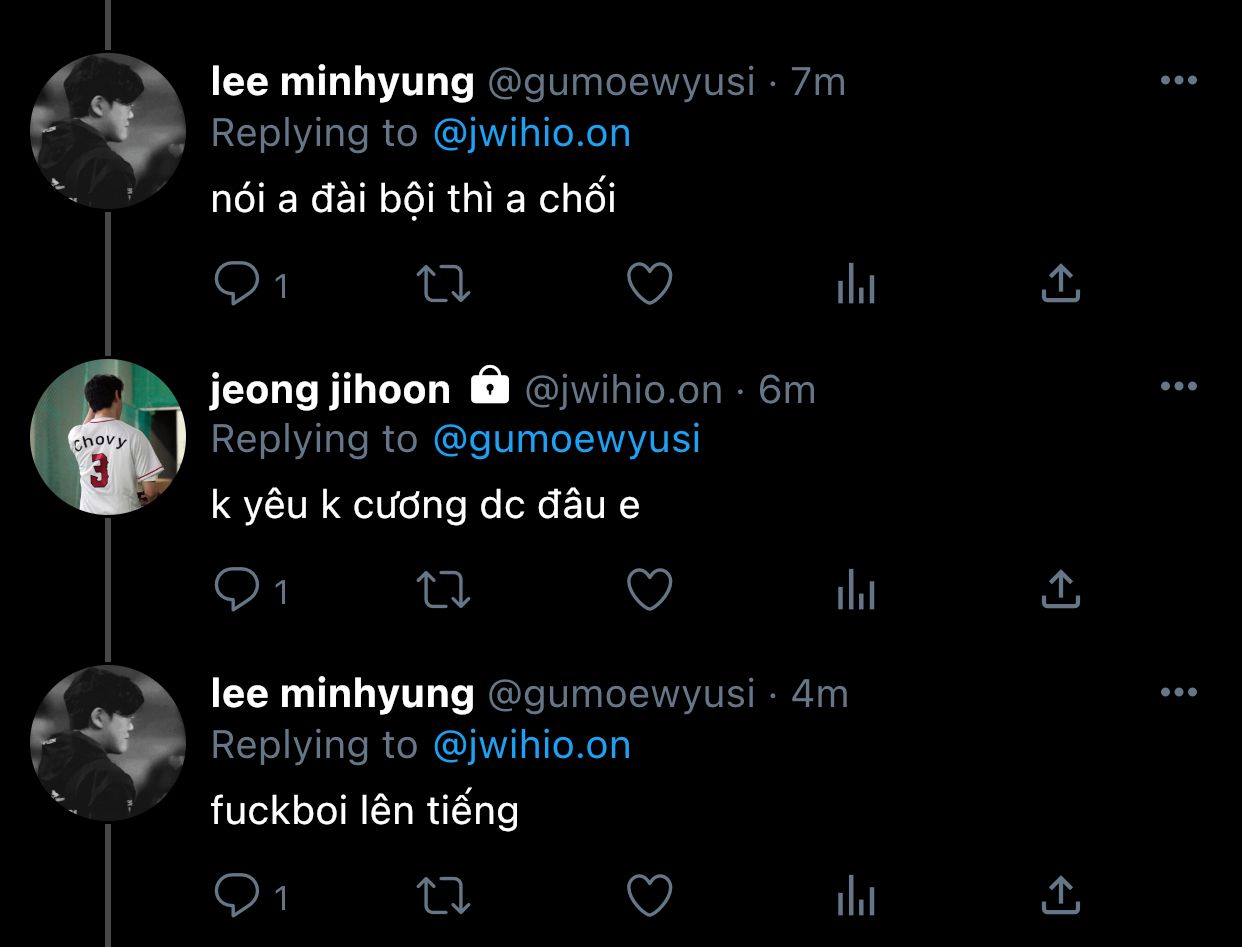The width and height of the screenshot is (1242, 947).
Task: Open @gumoewyusi mention in jeong jihoon's reply
Action: point(566,439)
